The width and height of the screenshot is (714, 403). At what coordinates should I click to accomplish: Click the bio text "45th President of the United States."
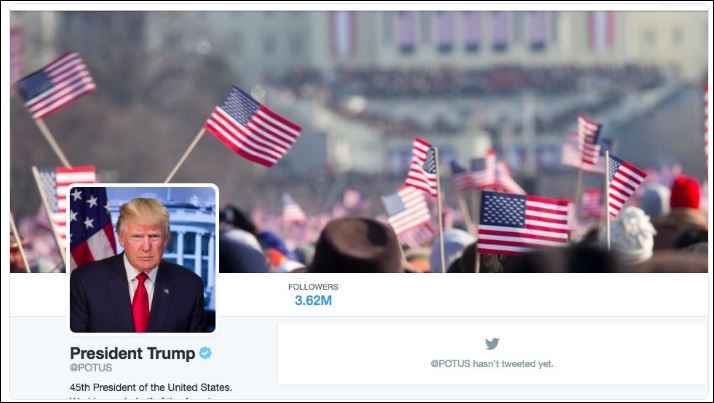click(x=151, y=388)
